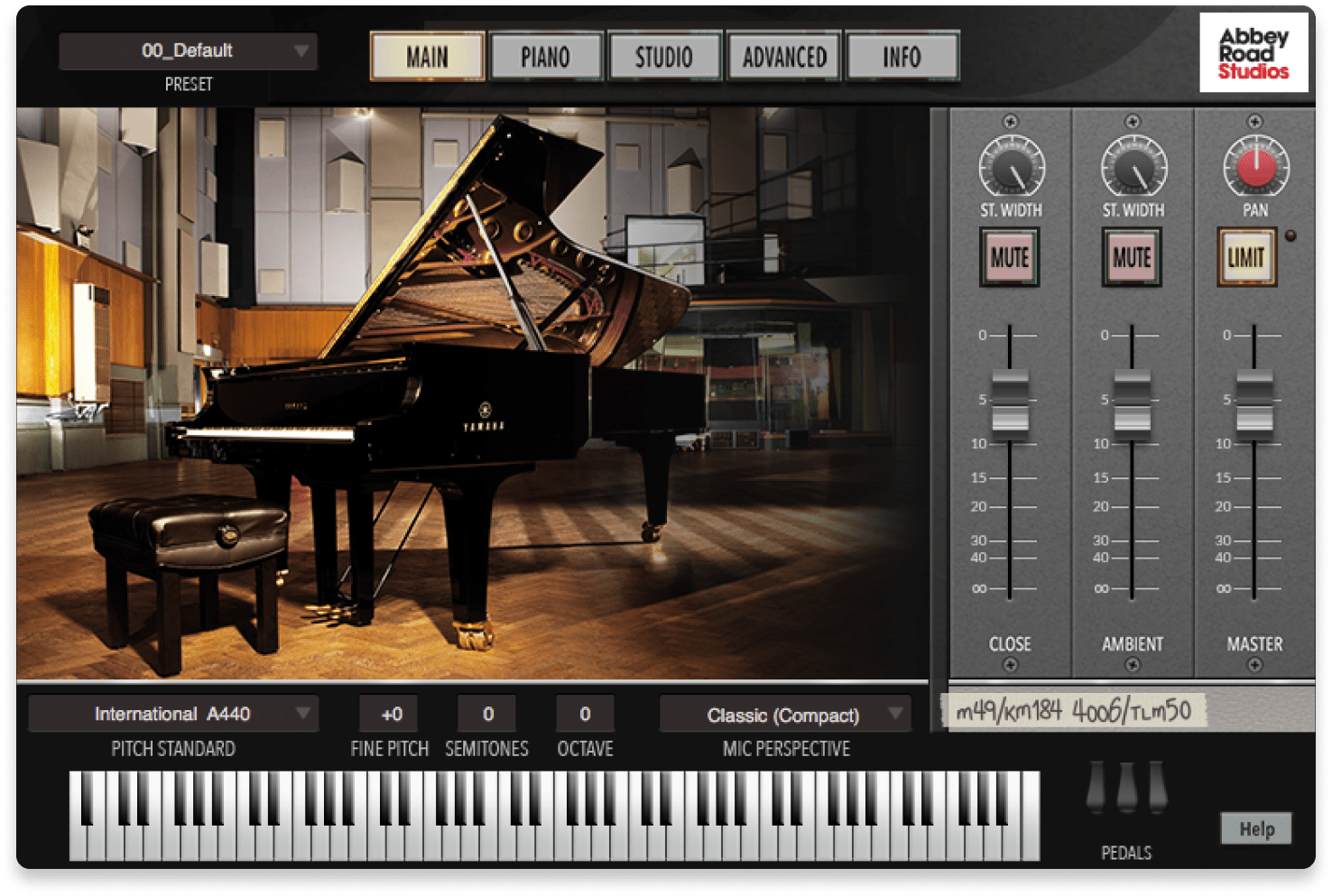Click the Master volume fader handle
Screen dimensions: 1332x896
click(1254, 402)
